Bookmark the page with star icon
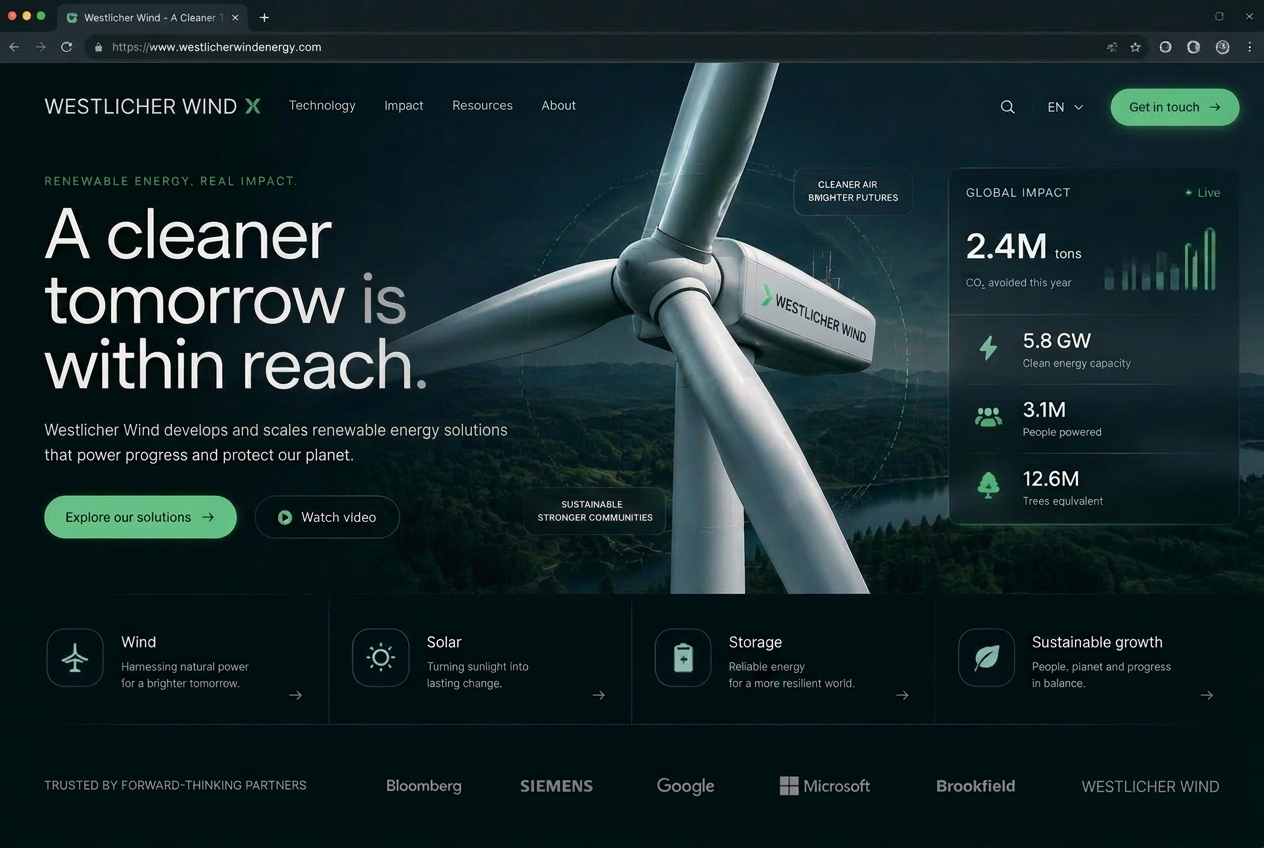The width and height of the screenshot is (1264, 848). coord(1135,47)
